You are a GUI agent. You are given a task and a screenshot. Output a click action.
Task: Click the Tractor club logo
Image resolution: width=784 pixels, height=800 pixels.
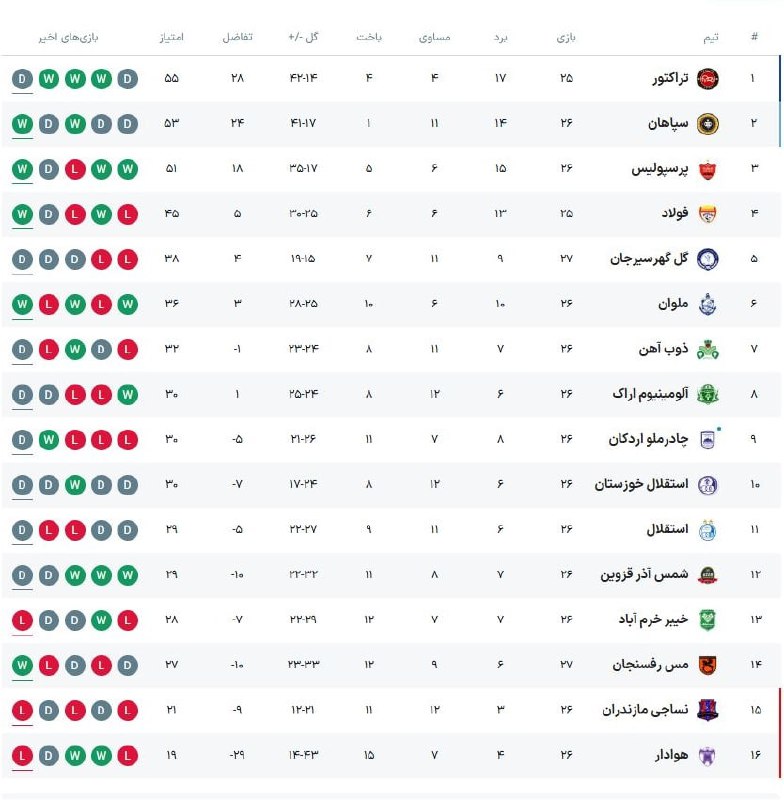[x=707, y=78]
